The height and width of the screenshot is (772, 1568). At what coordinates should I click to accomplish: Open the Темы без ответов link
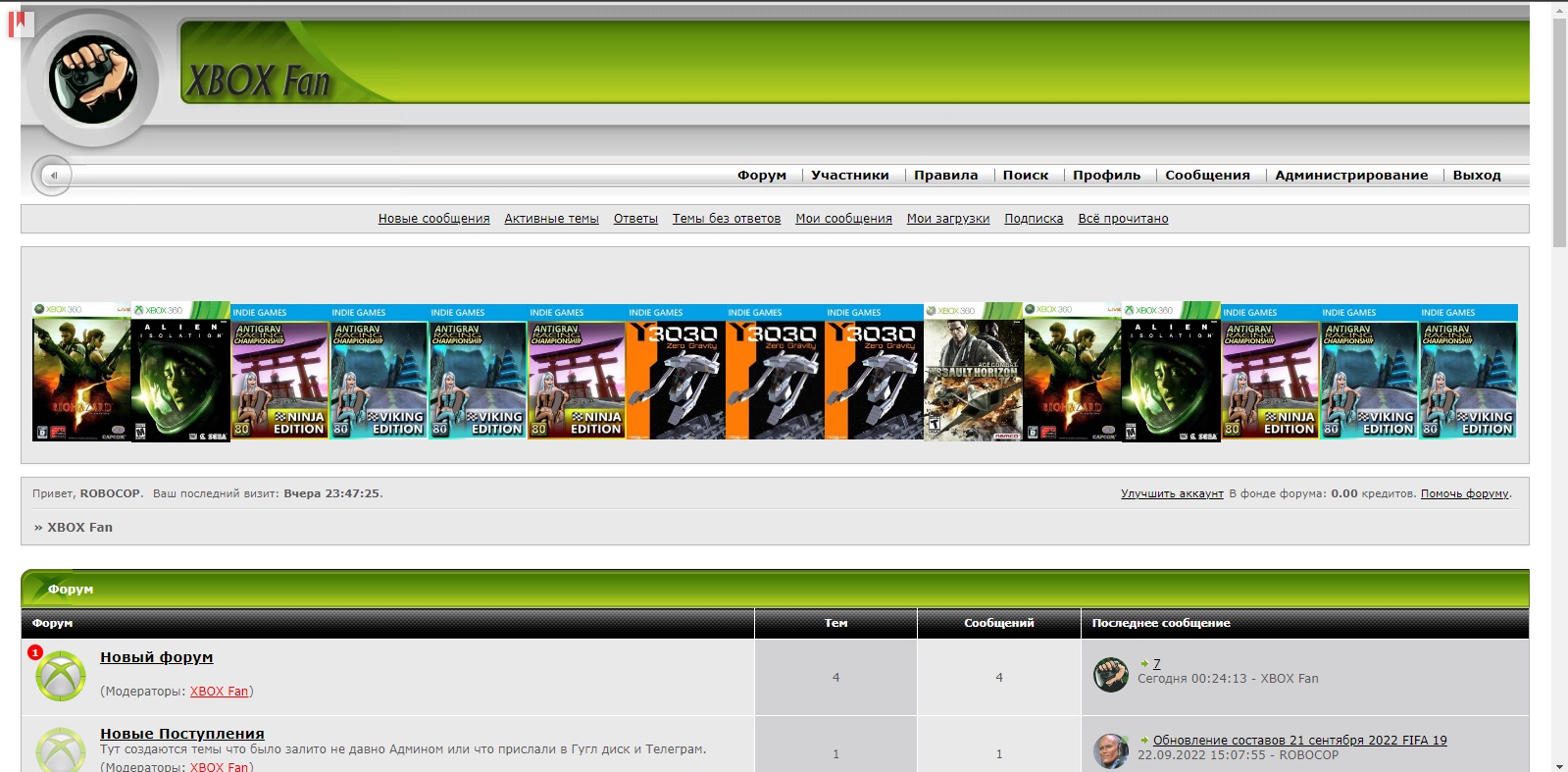(x=727, y=219)
